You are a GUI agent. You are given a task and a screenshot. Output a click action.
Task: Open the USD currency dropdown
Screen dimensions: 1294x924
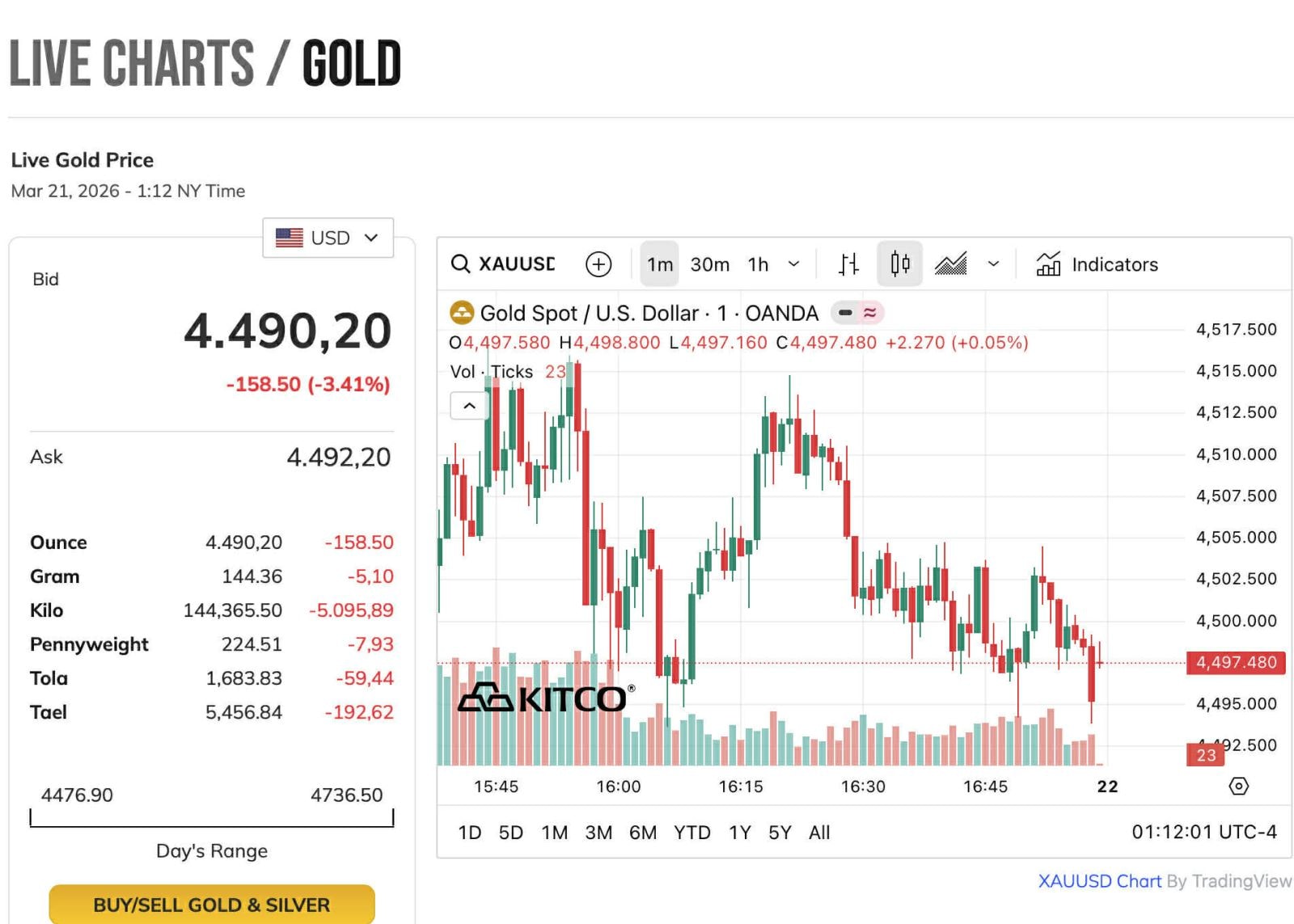coord(328,238)
